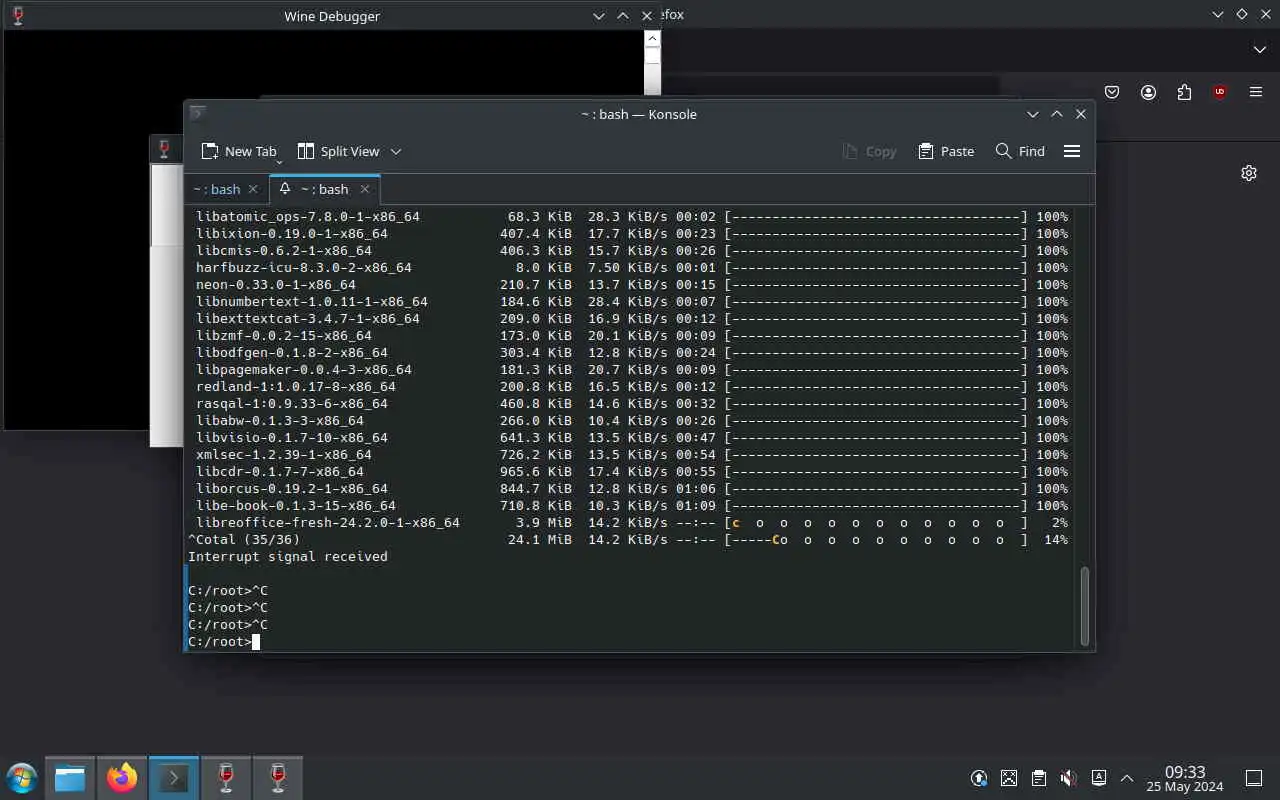Click the bell activity icon on second tab
The width and height of the screenshot is (1280, 800).
[285, 189]
